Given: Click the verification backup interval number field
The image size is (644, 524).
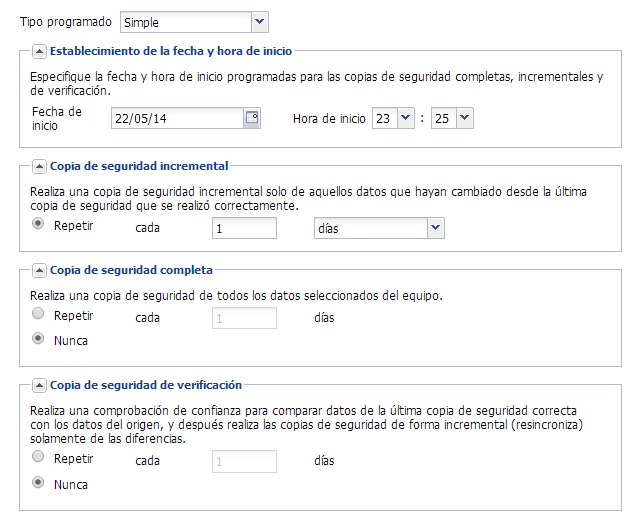Looking at the screenshot, I should 244,461.
